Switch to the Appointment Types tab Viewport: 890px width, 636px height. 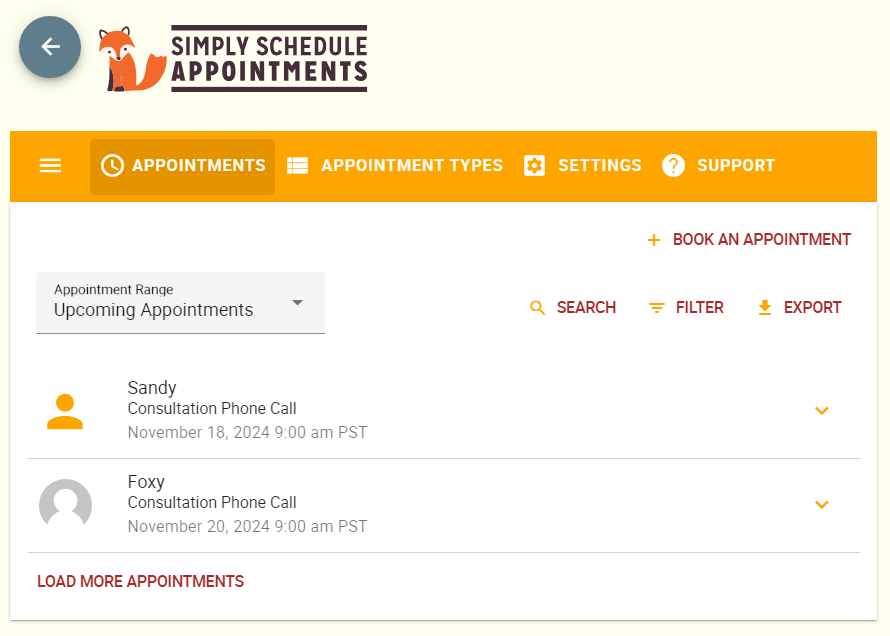pyautogui.click(x=394, y=166)
